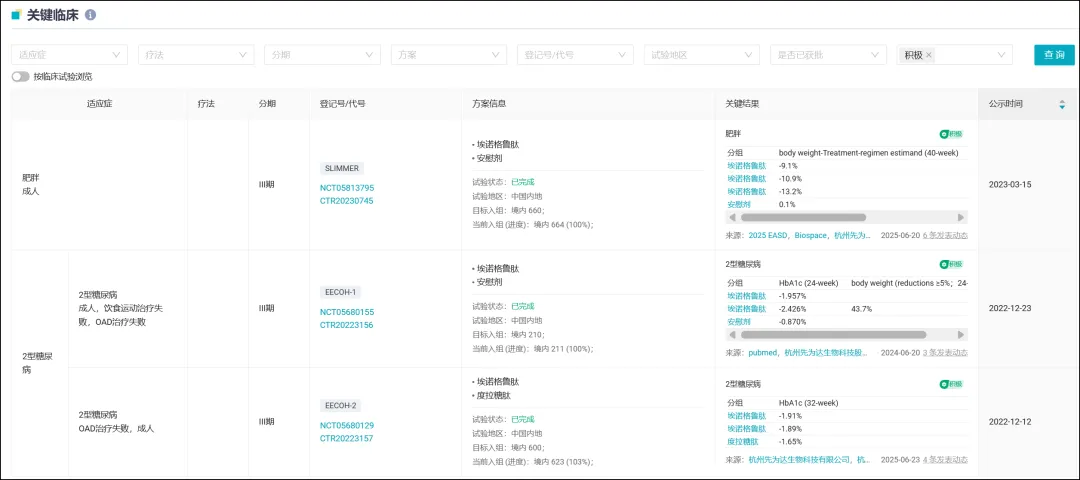Click the 积极 badge on the 肥胖 result
The image size is (1080, 480).
click(951, 134)
